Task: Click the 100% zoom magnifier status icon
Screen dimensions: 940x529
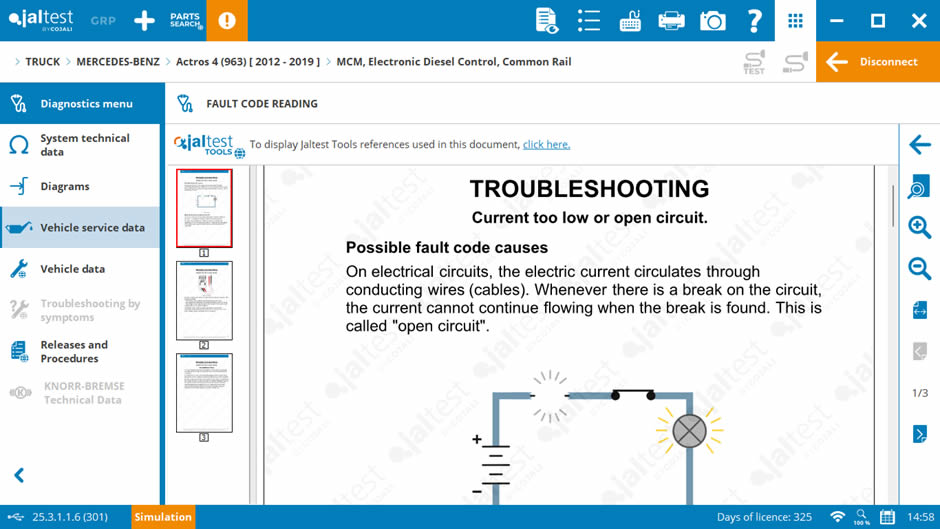Action: click(x=861, y=517)
